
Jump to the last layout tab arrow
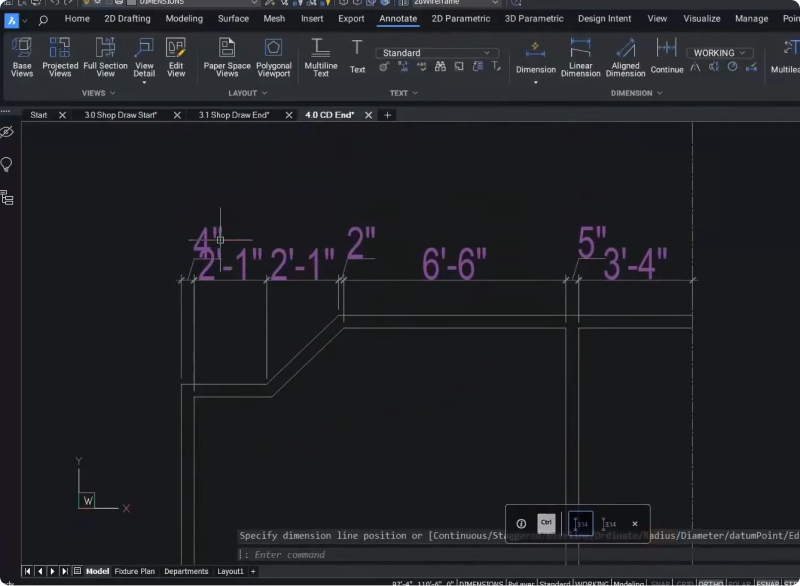pyautogui.click(x=64, y=571)
